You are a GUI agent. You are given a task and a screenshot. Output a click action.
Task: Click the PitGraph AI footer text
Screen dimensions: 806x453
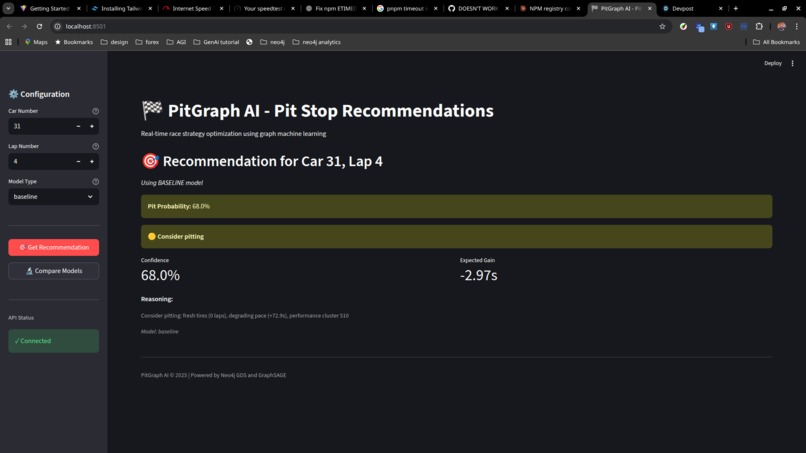point(213,375)
